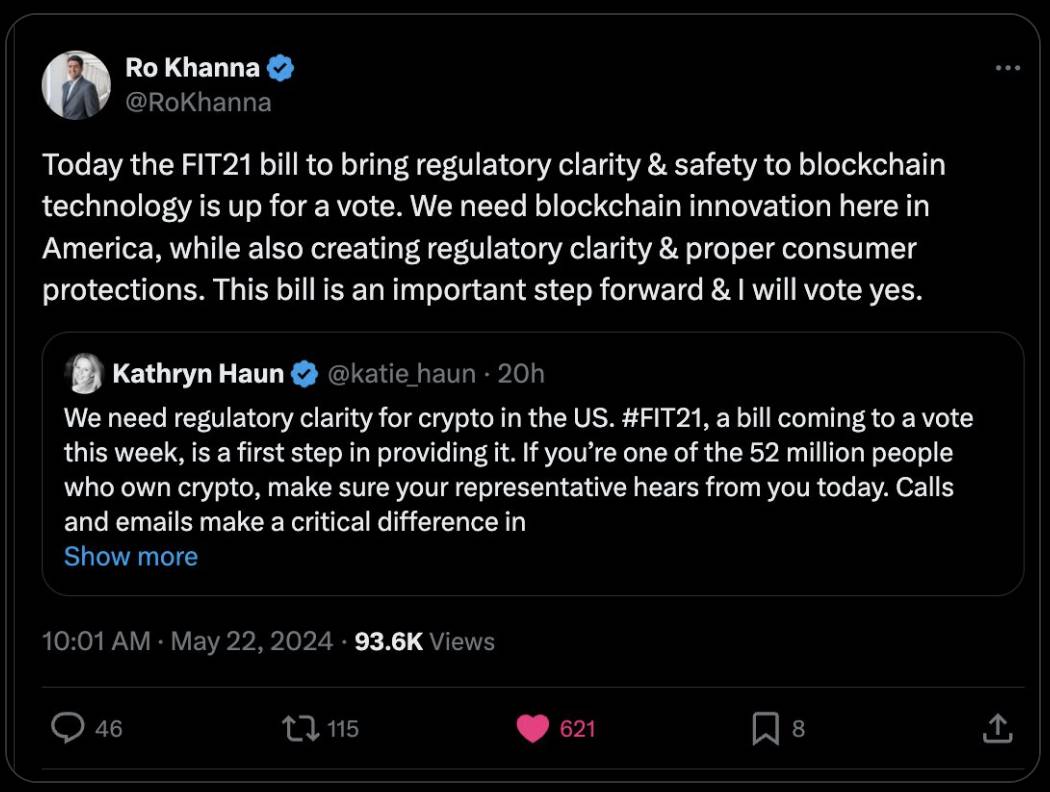
Task: Click Kathryn Haun's verified badge
Action: tap(304, 374)
